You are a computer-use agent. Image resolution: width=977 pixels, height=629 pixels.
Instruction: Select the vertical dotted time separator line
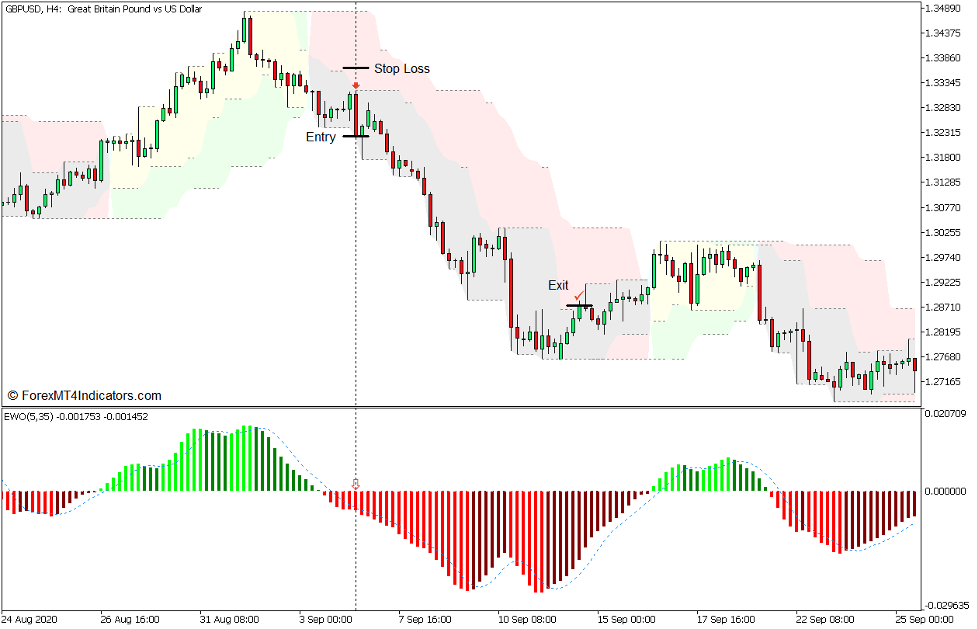click(x=357, y=250)
